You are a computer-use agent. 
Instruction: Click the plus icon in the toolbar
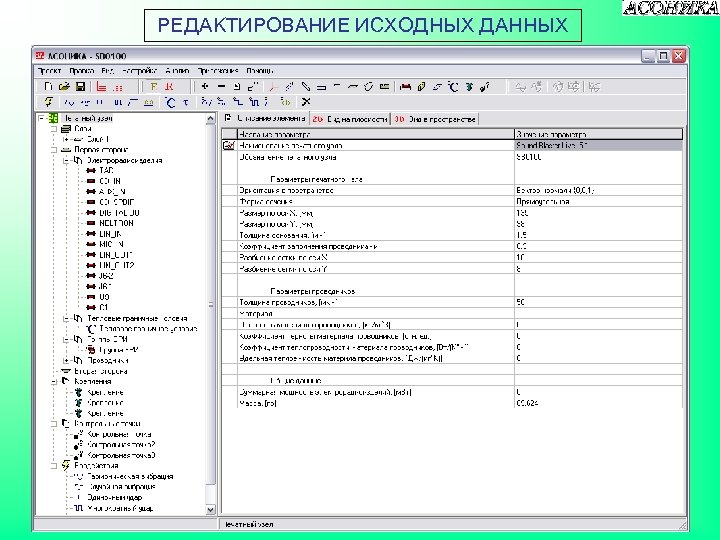[x=205, y=86]
